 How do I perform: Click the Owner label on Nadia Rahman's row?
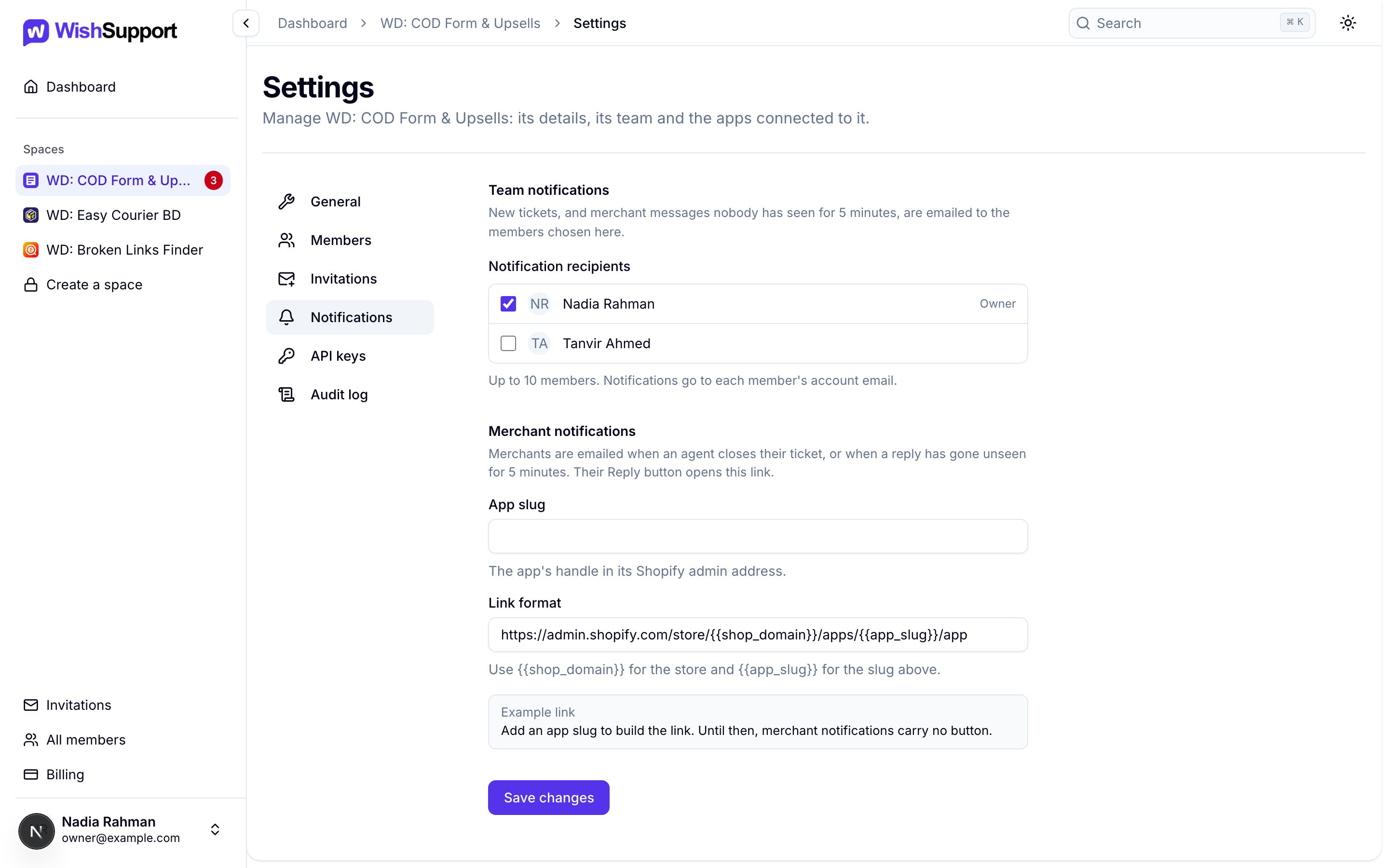[997, 304]
